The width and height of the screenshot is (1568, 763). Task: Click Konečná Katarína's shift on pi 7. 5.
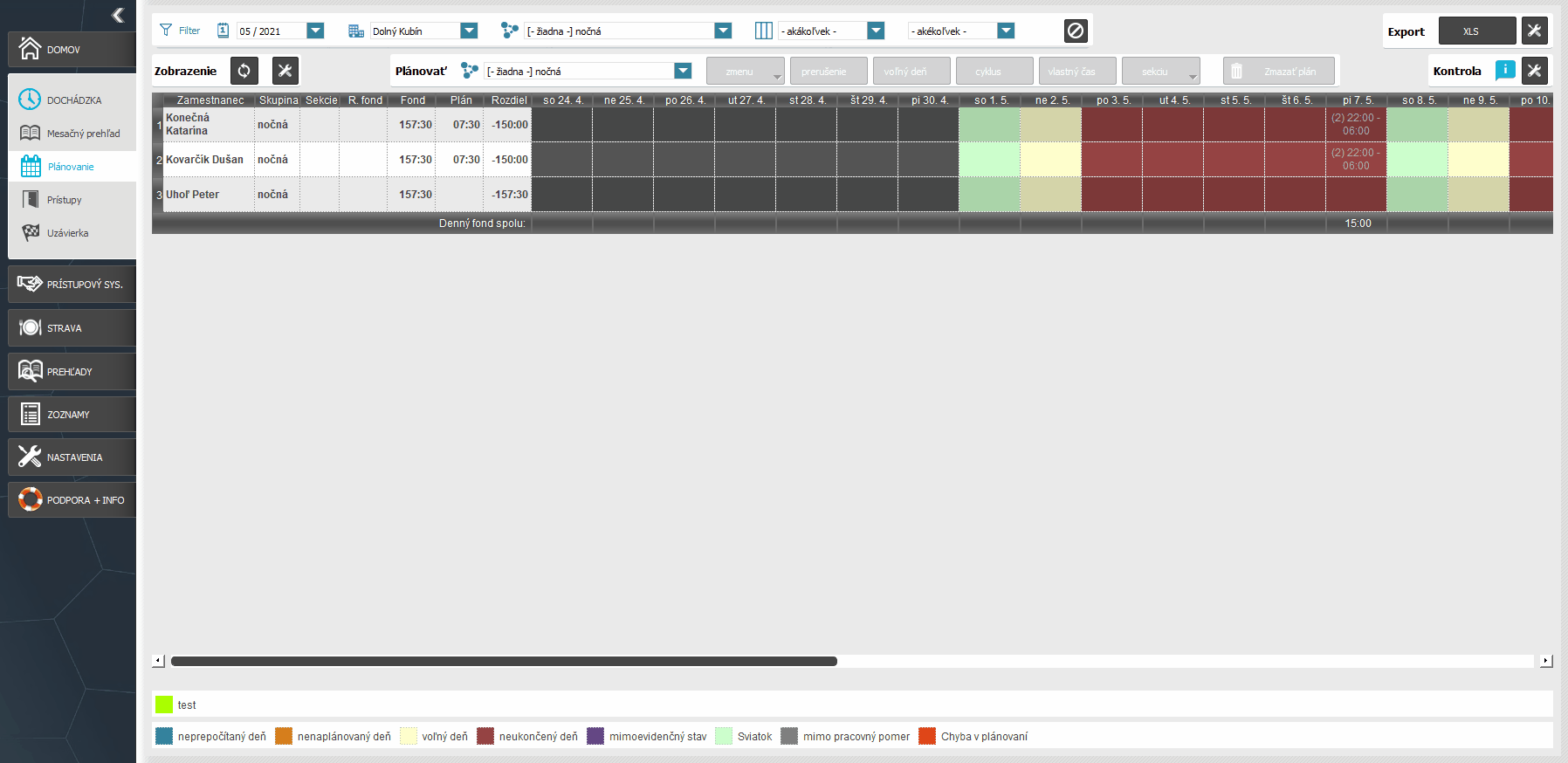coord(1356,124)
